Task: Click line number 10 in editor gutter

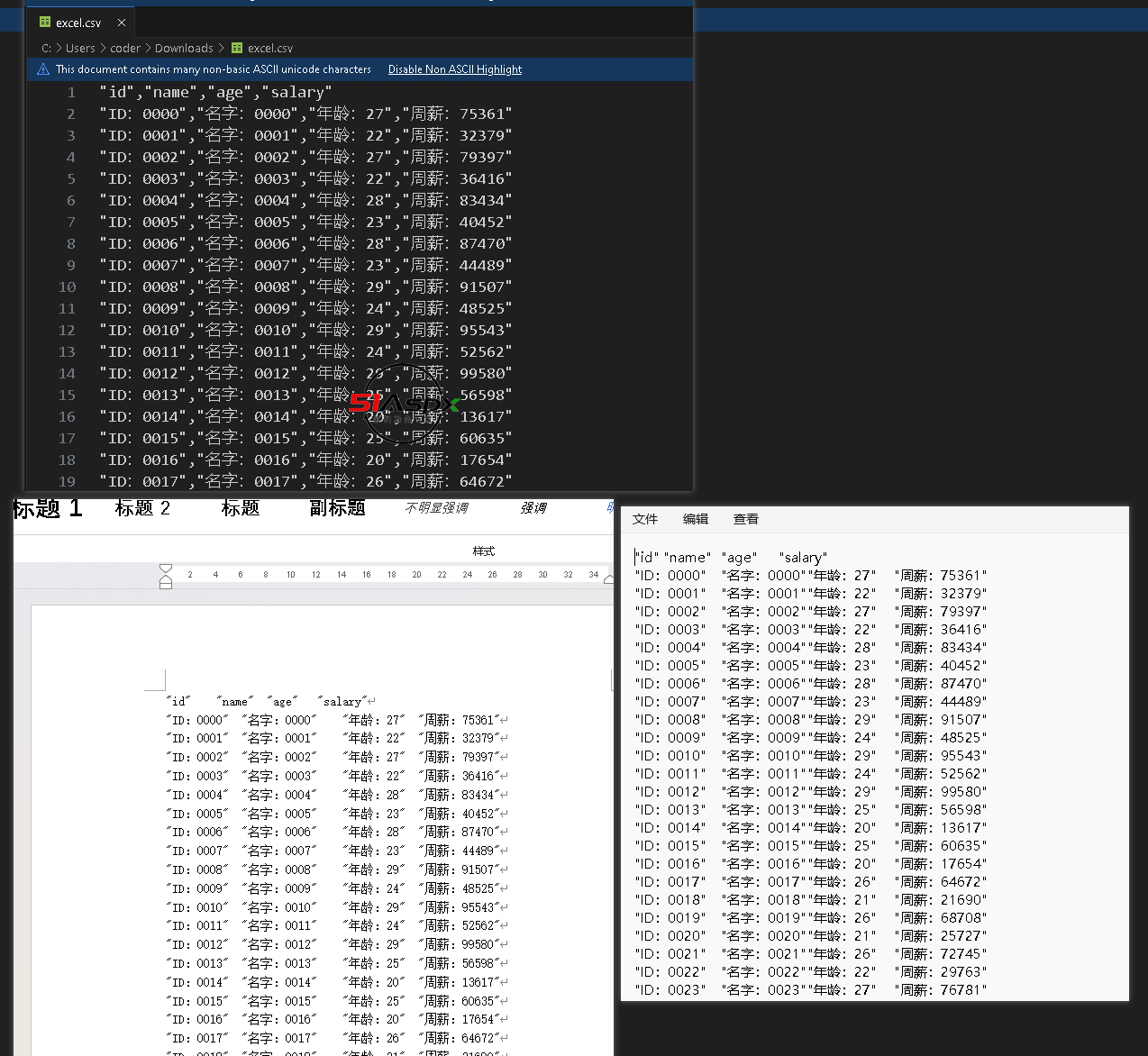Action: [68, 287]
